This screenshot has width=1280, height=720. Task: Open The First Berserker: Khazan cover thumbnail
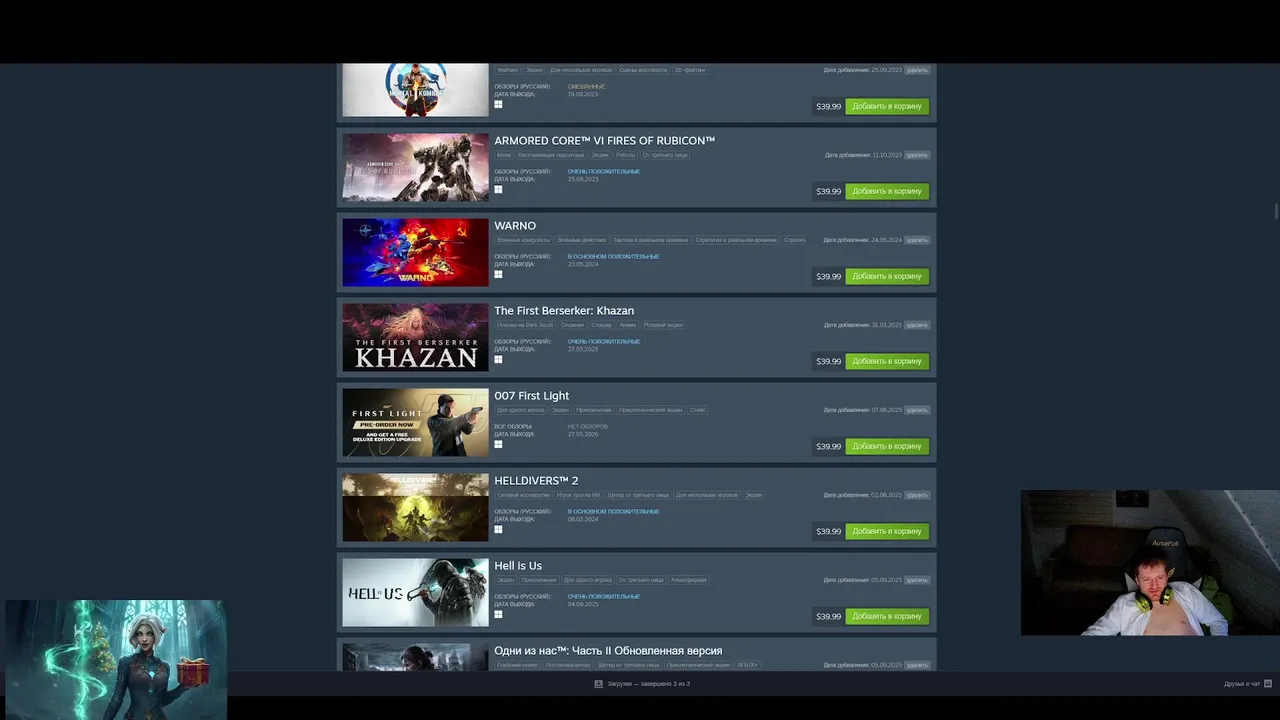click(x=415, y=337)
